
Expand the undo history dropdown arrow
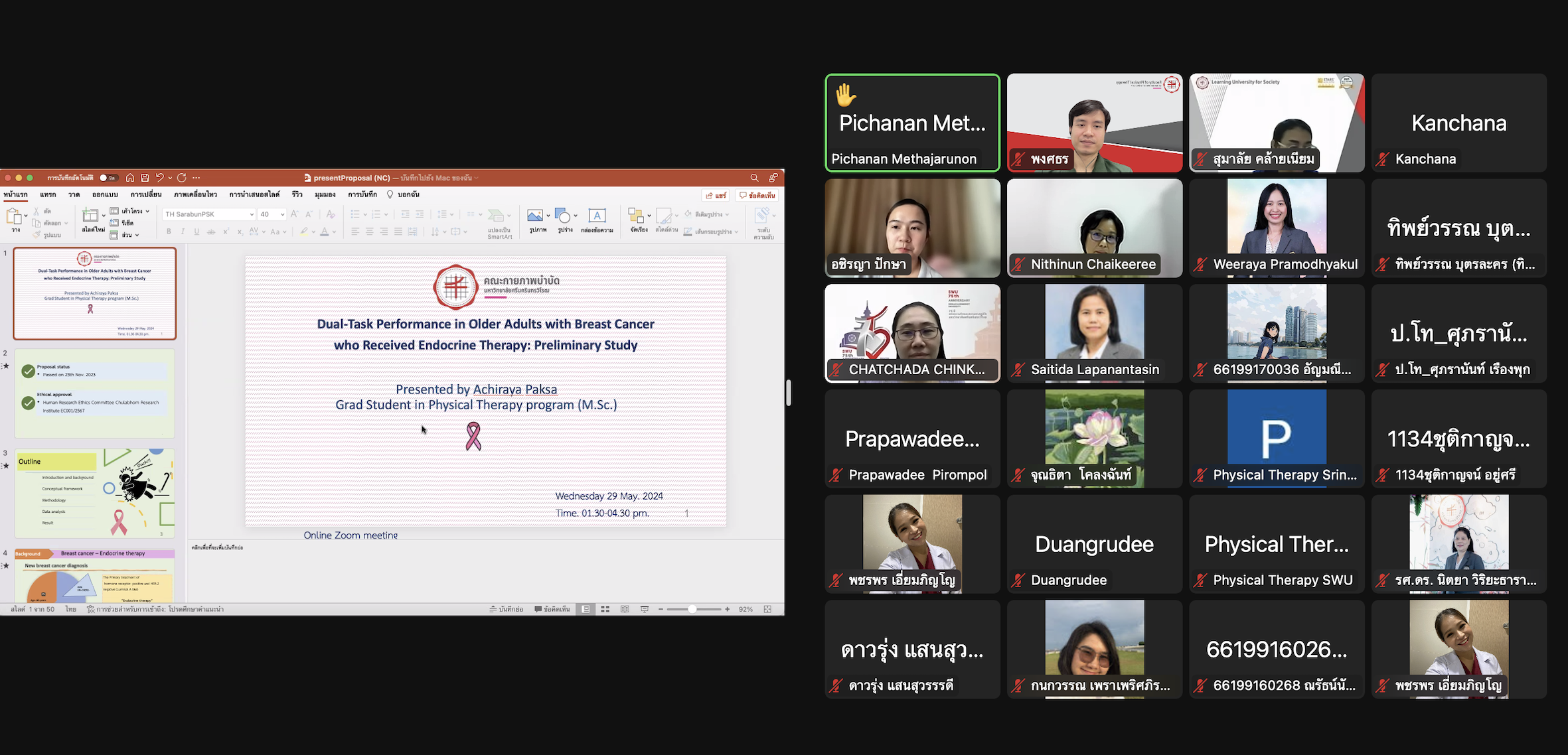tap(170, 178)
